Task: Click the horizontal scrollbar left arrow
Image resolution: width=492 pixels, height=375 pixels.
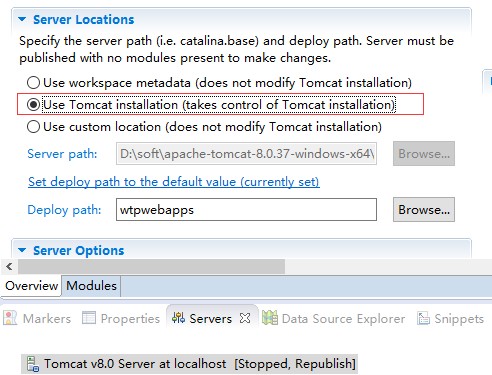Action: 9,266
